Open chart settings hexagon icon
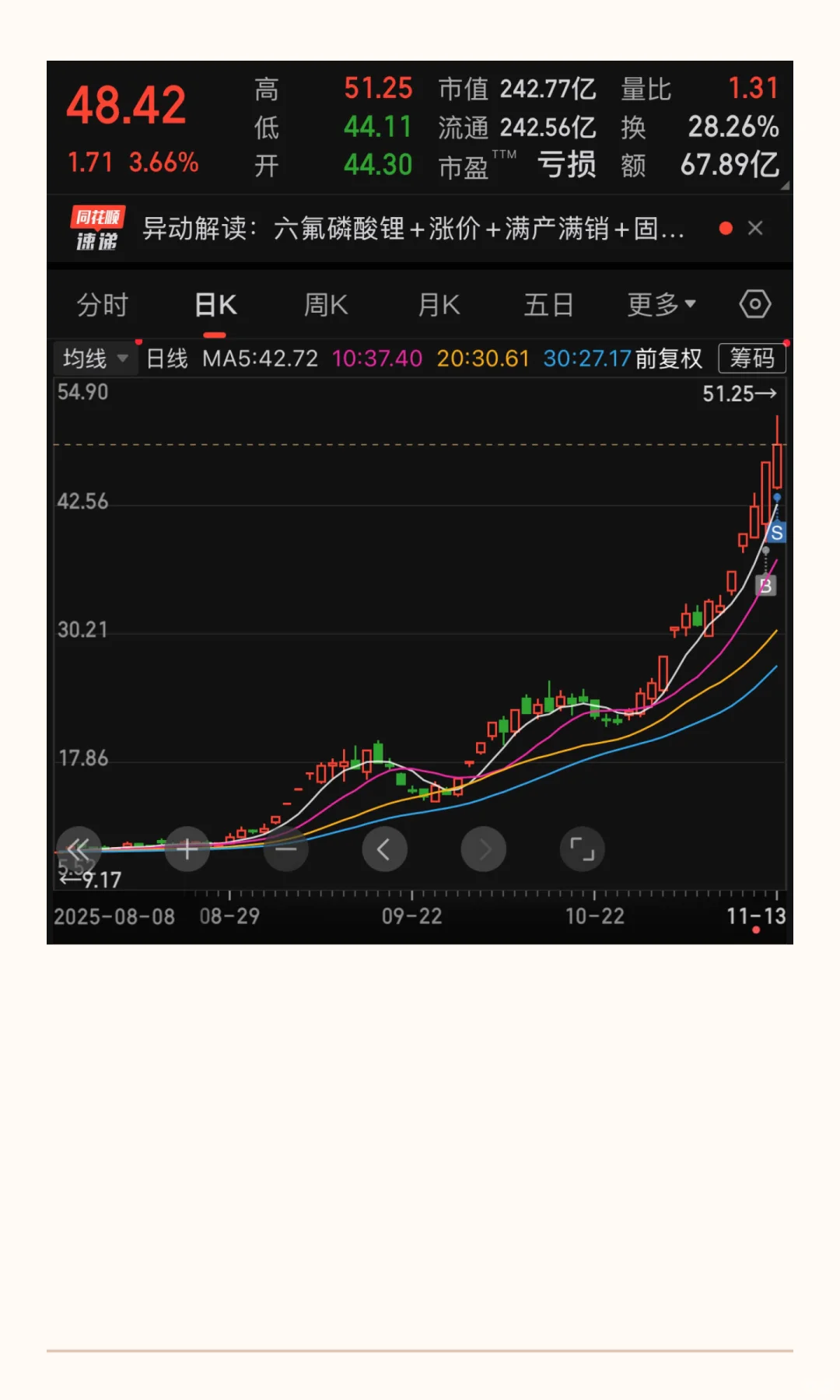The height and width of the screenshot is (1400, 840). tap(754, 304)
